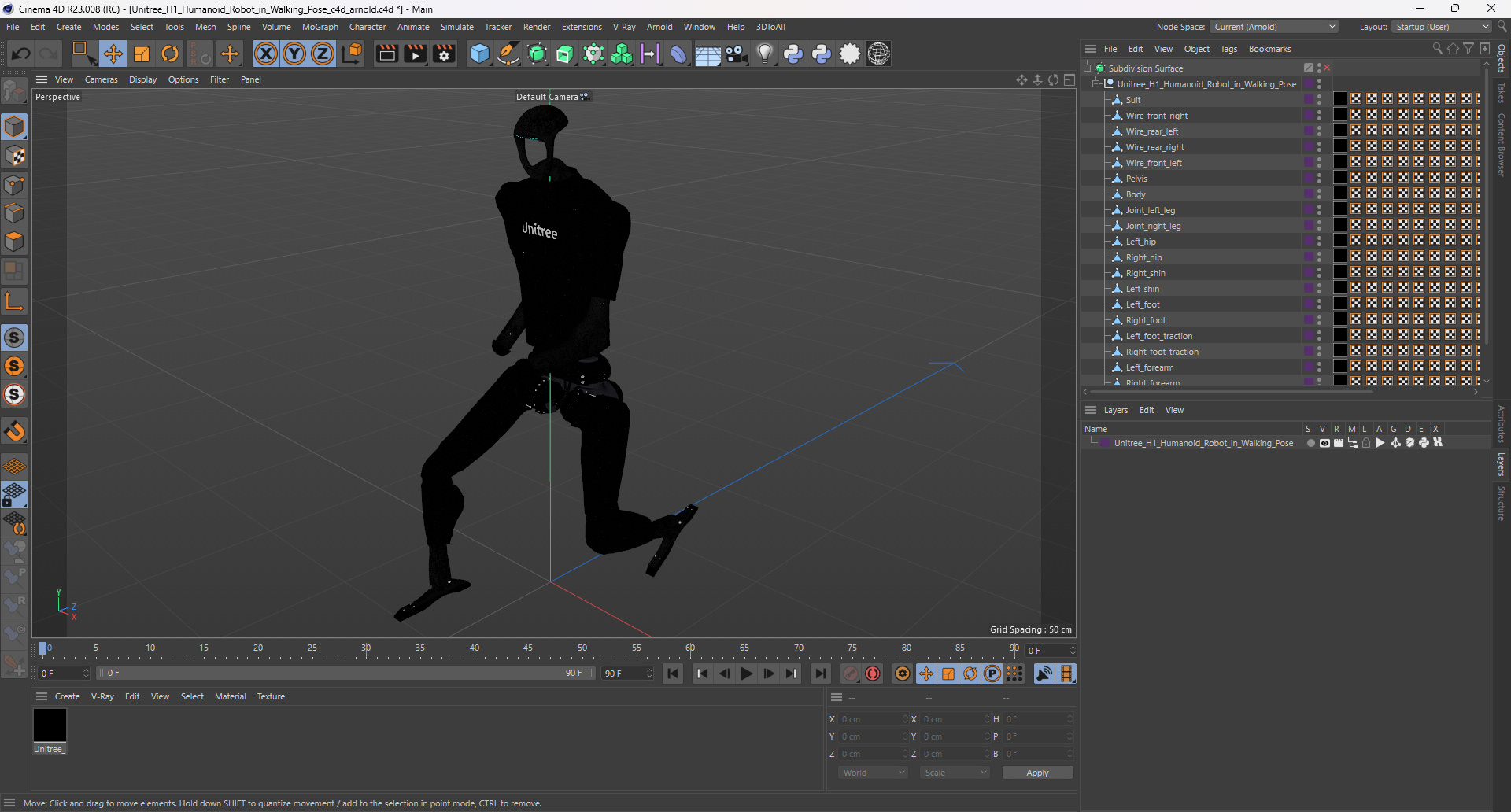Image resolution: width=1511 pixels, height=812 pixels.
Task: Toggle layer visibility eye for Unitree layer
Action: tap(1324, 443)
